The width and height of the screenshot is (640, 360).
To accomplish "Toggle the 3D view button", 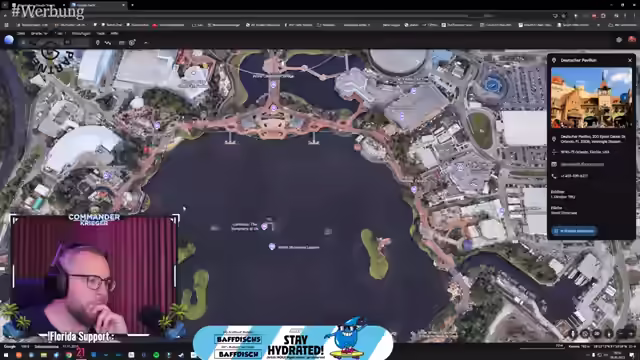I will pos(597,334).
